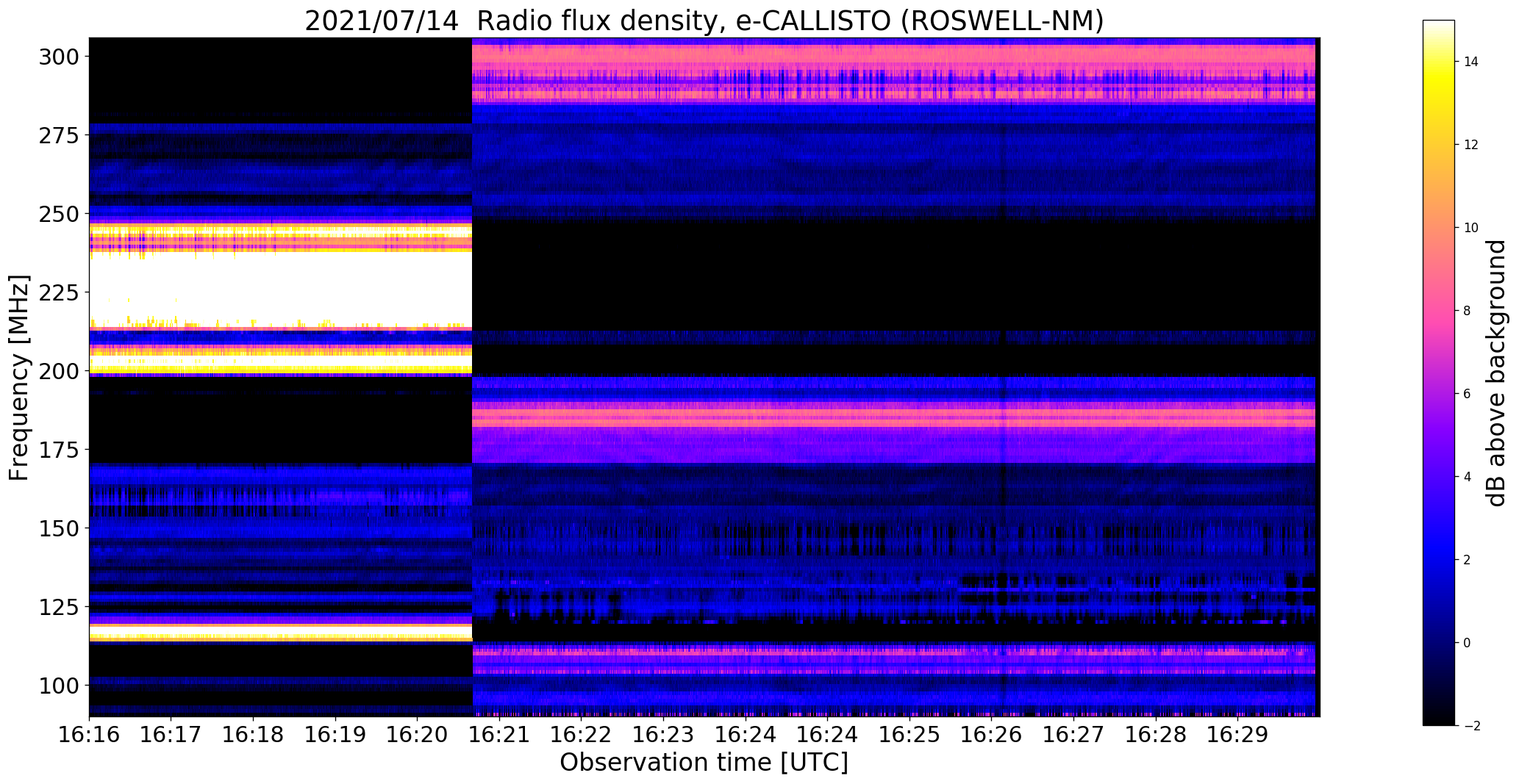
Task: Click the 275 MHz frequency tick label
Action: pyautogui.click(x=59, y=135)
